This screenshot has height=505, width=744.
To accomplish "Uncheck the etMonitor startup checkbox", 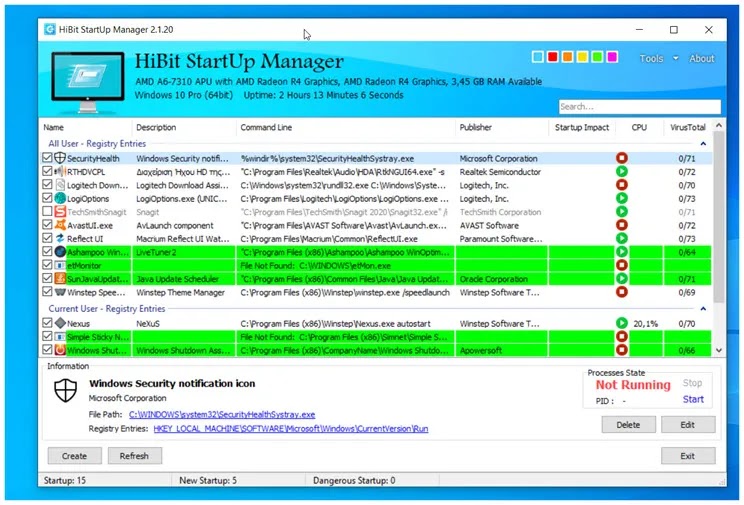I will pyautogui.click(x=47, y=264).
